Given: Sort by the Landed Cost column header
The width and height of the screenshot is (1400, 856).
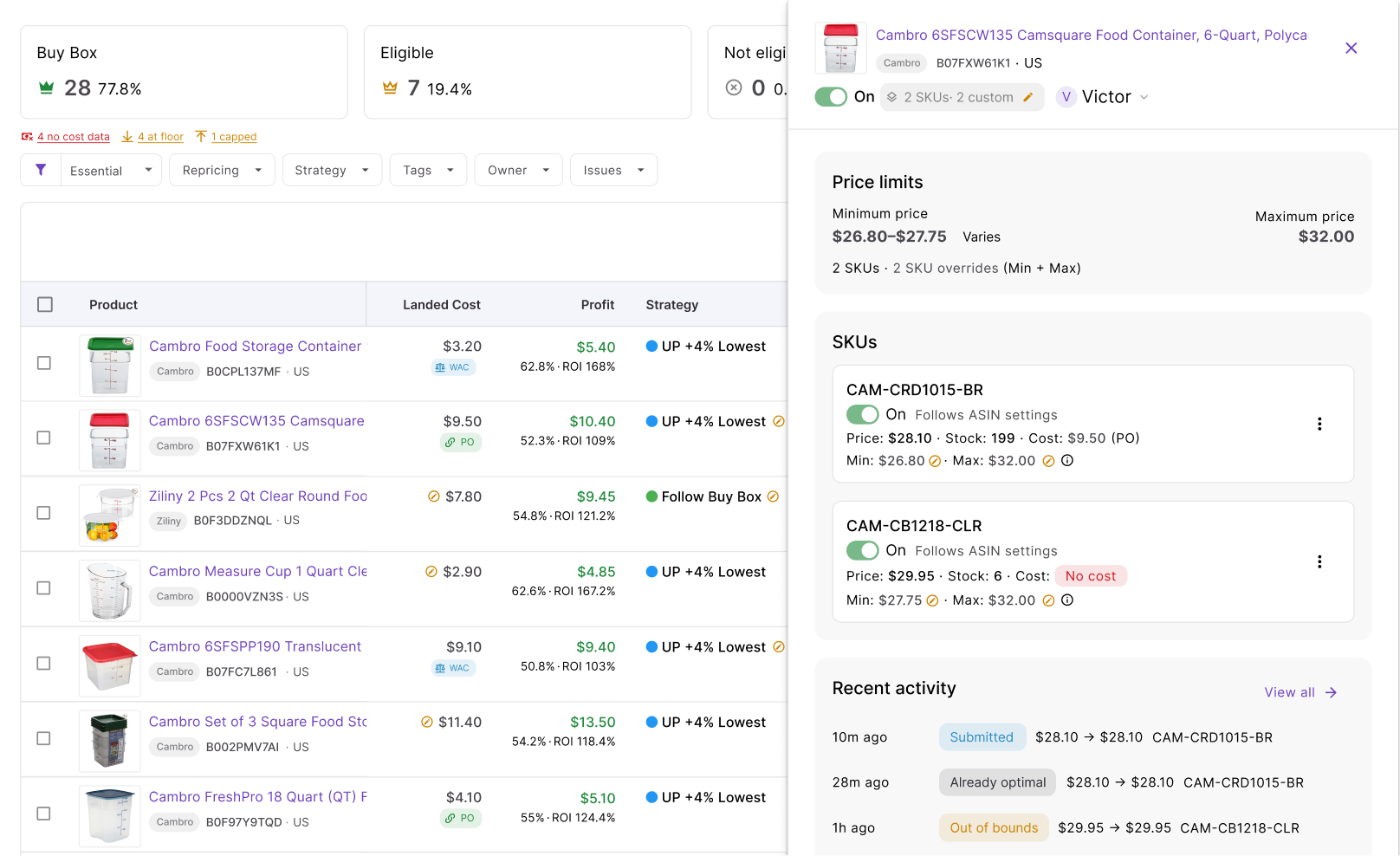Looking at the screenshot, I should [x=441, y=304].
